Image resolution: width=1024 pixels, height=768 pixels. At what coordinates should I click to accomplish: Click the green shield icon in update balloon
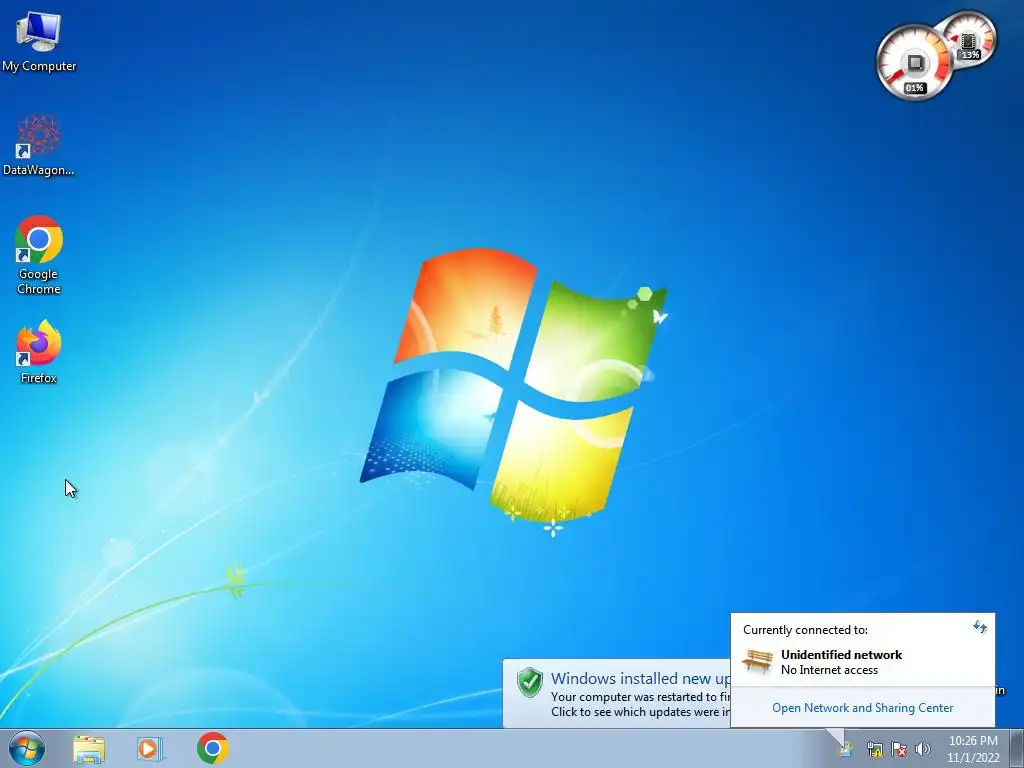[x=530, y=682]
